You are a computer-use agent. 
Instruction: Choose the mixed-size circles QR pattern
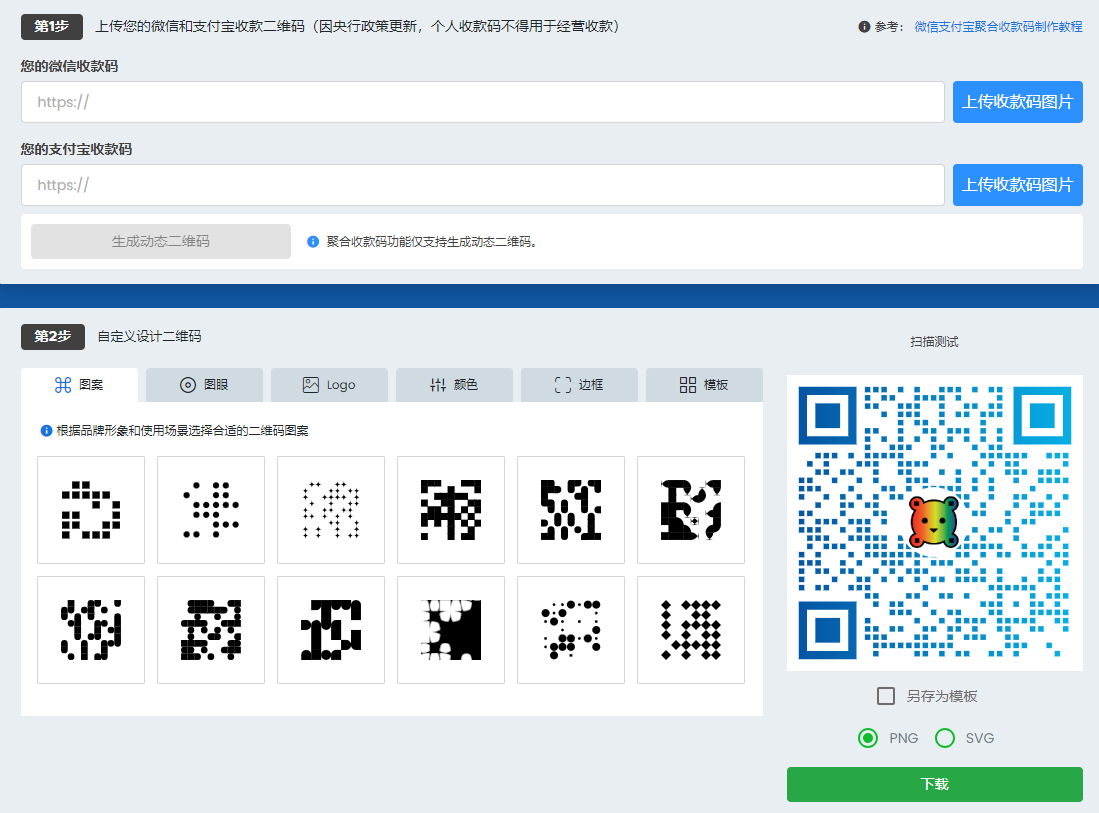point(571,630)
